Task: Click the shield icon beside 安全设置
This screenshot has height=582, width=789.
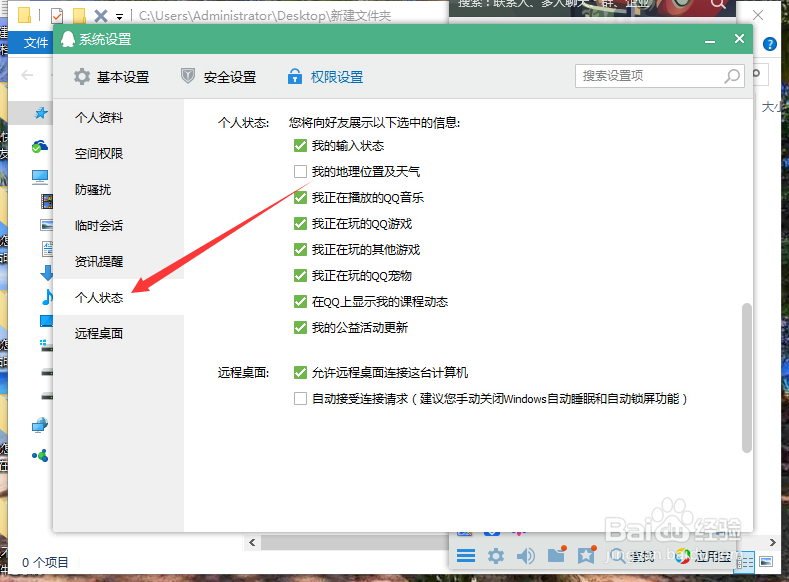Action: [x=188, y=76]
